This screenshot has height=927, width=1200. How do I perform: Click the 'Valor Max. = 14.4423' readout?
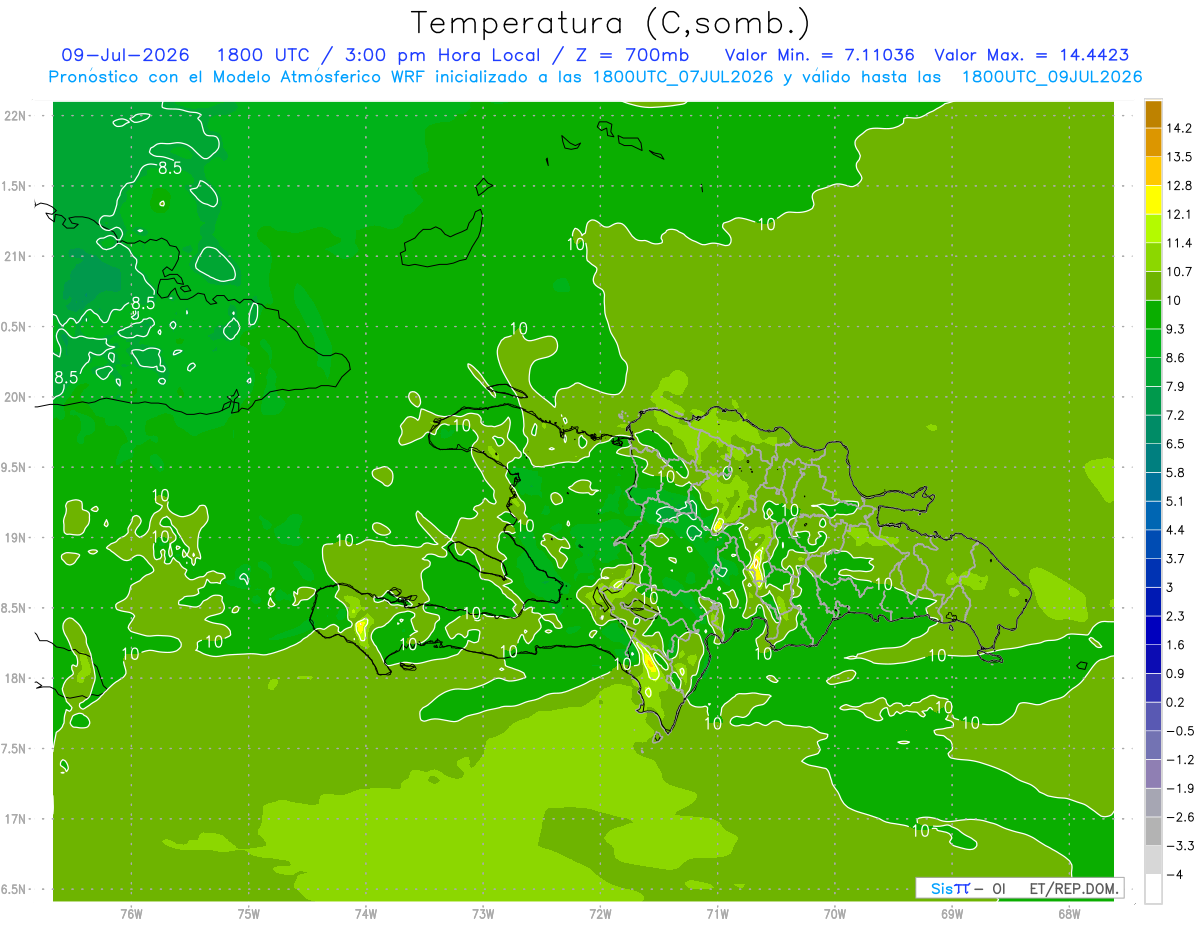(x=1032, y=55)
